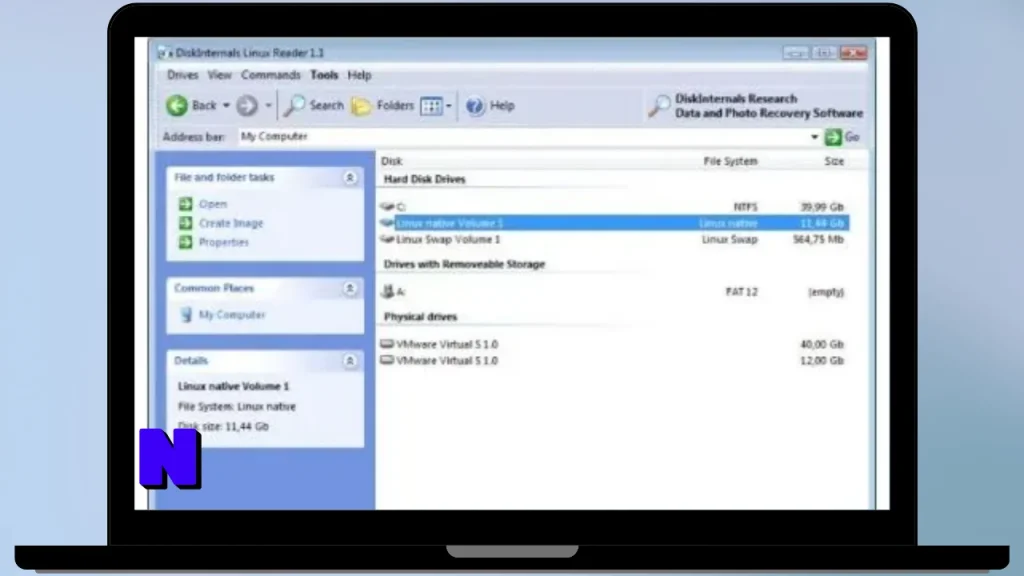
Task: Minimize the Linux Reader window
Action: tap(795, 53)
